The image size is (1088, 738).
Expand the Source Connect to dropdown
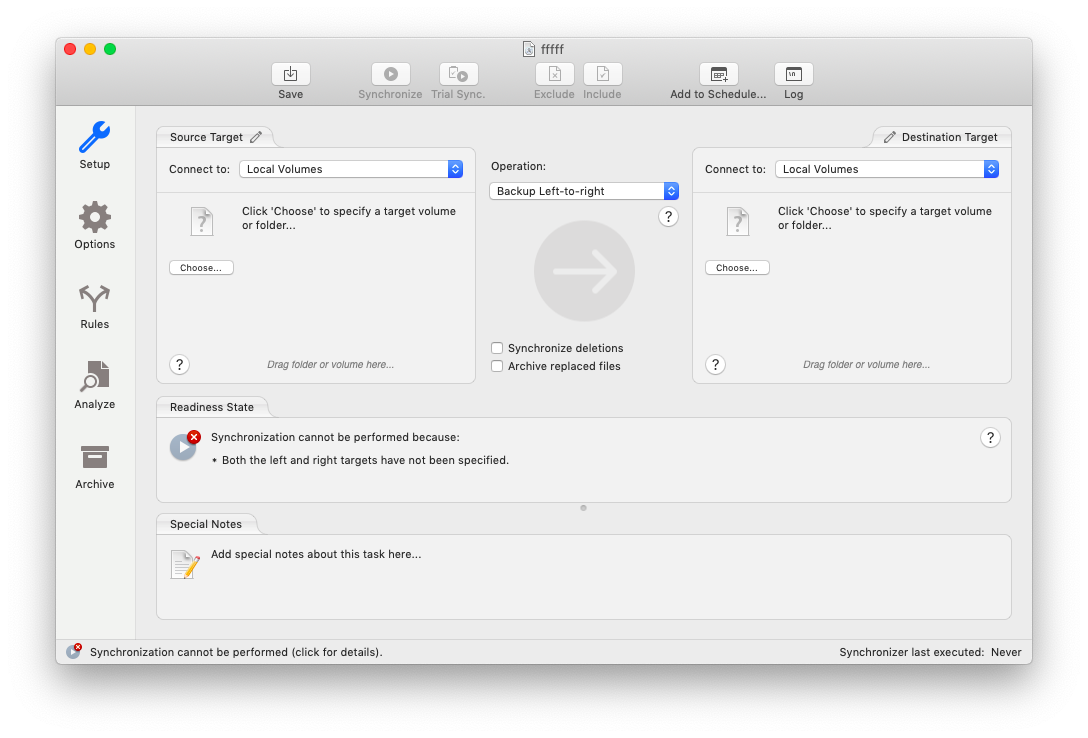pyautogui.click(x=351, y=169)
